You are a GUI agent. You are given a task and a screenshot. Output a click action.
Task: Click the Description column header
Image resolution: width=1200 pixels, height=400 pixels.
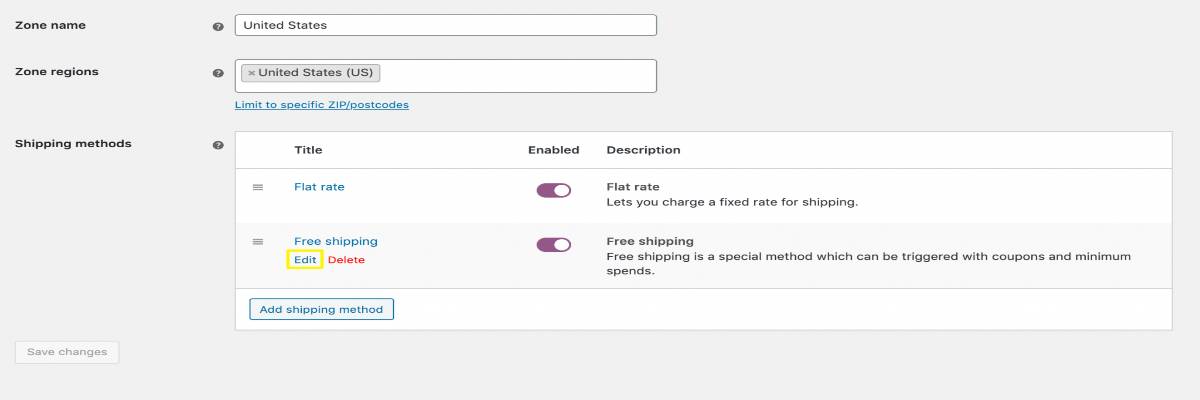point(643,150)
